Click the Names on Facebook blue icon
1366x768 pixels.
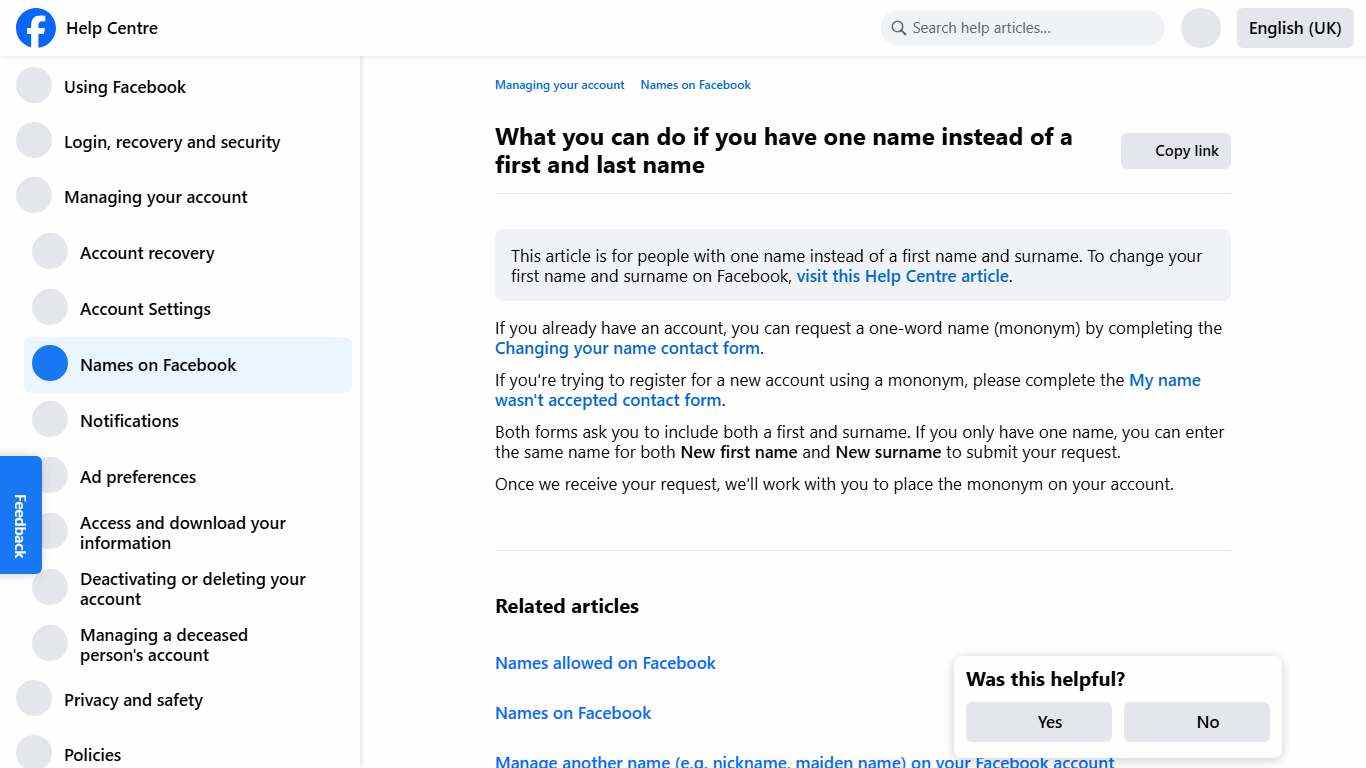49,363
